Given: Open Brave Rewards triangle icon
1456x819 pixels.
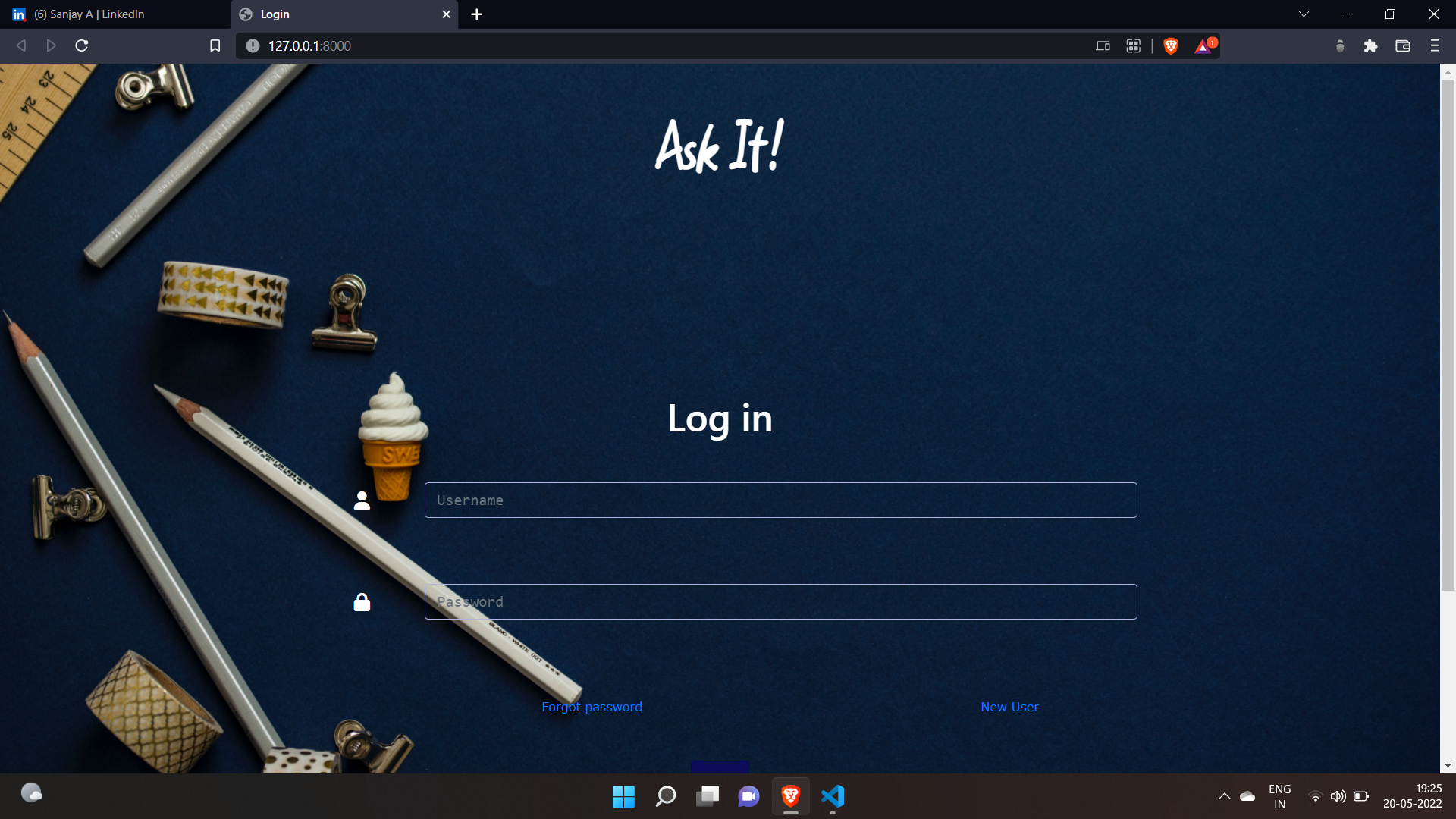Looking at the screenshot, I should 1203,46.
